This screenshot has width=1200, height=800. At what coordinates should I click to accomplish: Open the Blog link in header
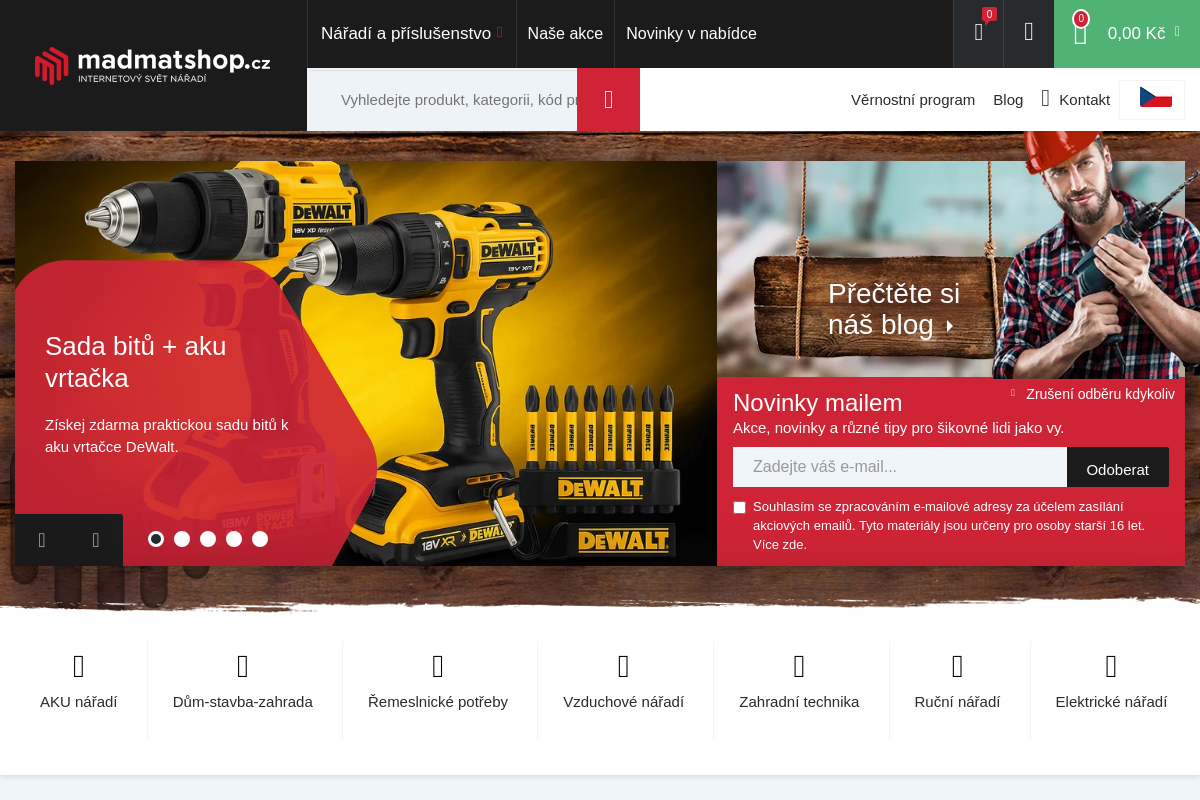[x=1008, y=99]
